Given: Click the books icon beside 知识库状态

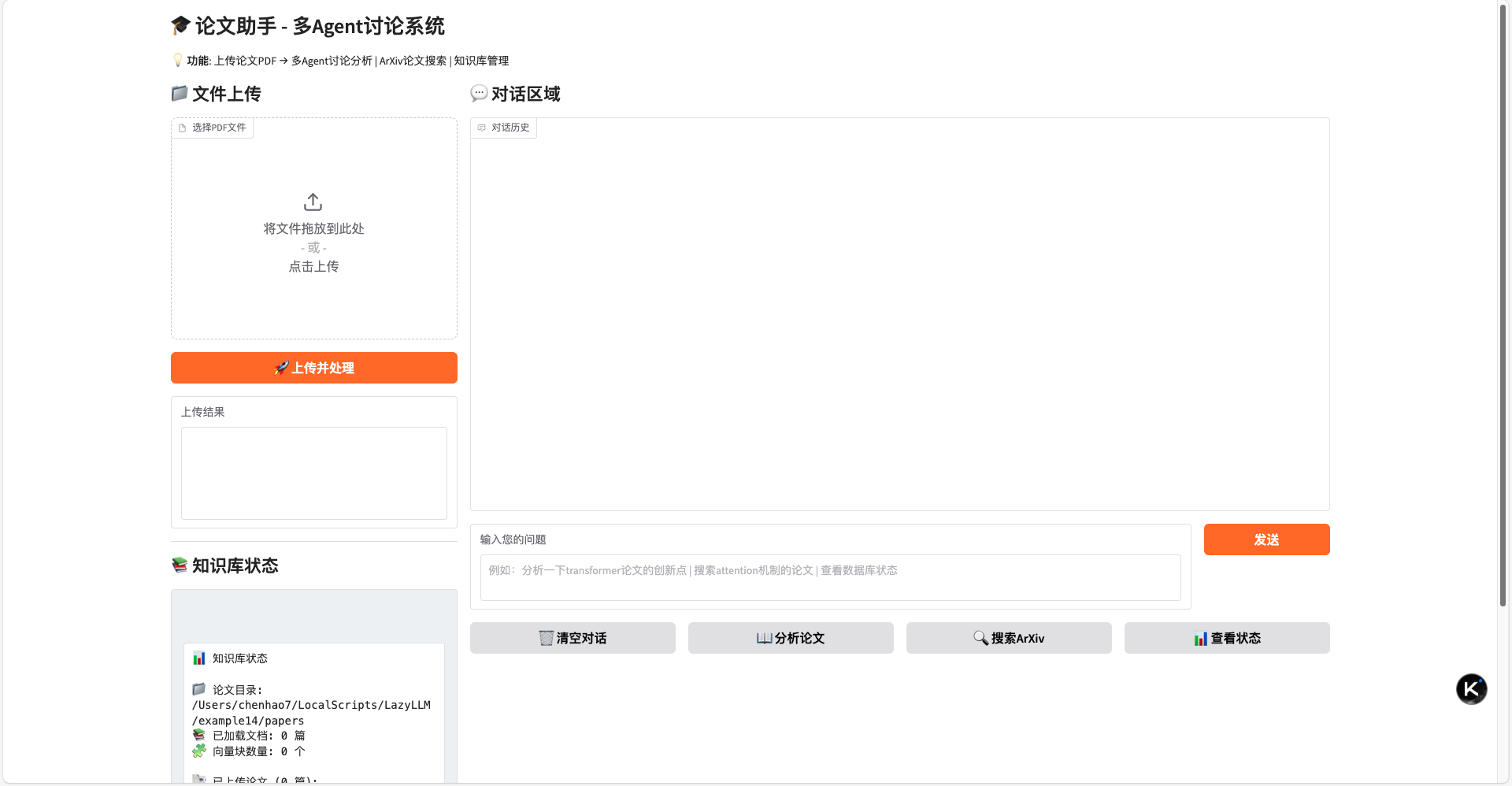Looking at the screenshot, I should coord(180,565).
